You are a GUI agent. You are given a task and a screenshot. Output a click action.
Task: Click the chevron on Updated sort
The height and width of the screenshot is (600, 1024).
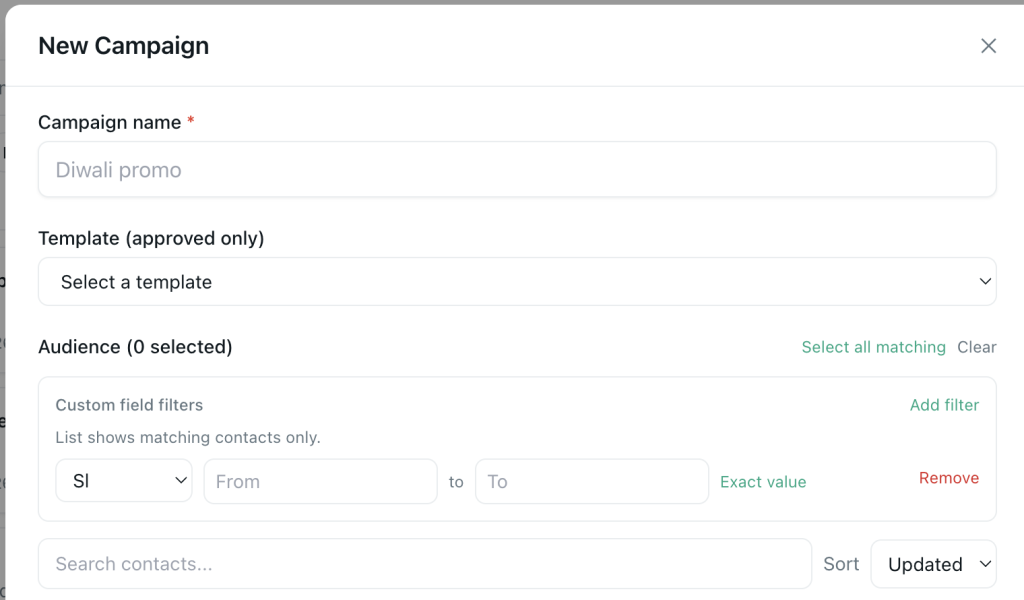(x=985, y=563)
